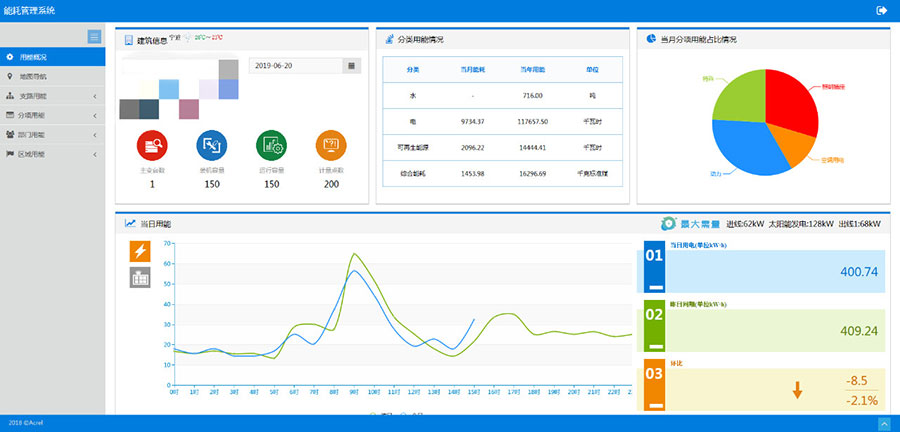Expand the 分项用能 sidebar submenu
This screenshot has height=432, width=900.
(52, 115)
